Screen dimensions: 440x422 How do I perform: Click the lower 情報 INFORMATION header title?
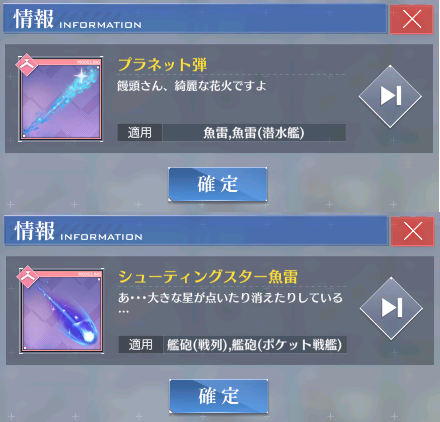[78, 231]
